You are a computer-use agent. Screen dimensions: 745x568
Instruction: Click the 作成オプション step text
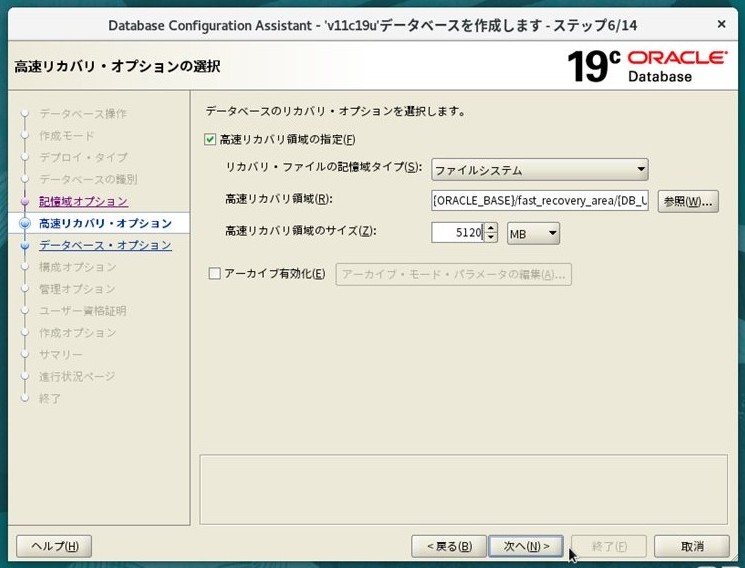coord(77,332)
